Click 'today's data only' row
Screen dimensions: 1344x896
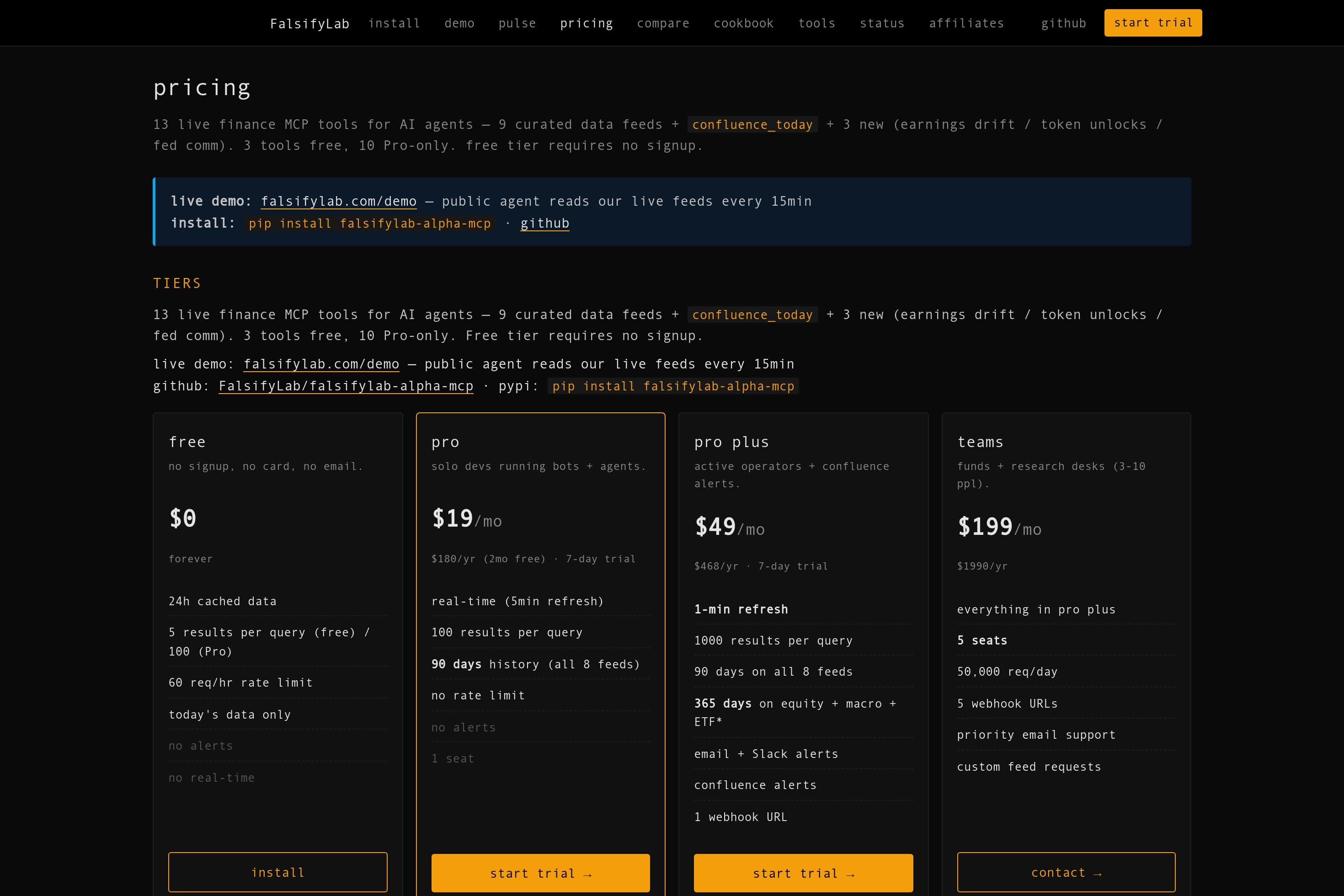click(x=278, y=714)
